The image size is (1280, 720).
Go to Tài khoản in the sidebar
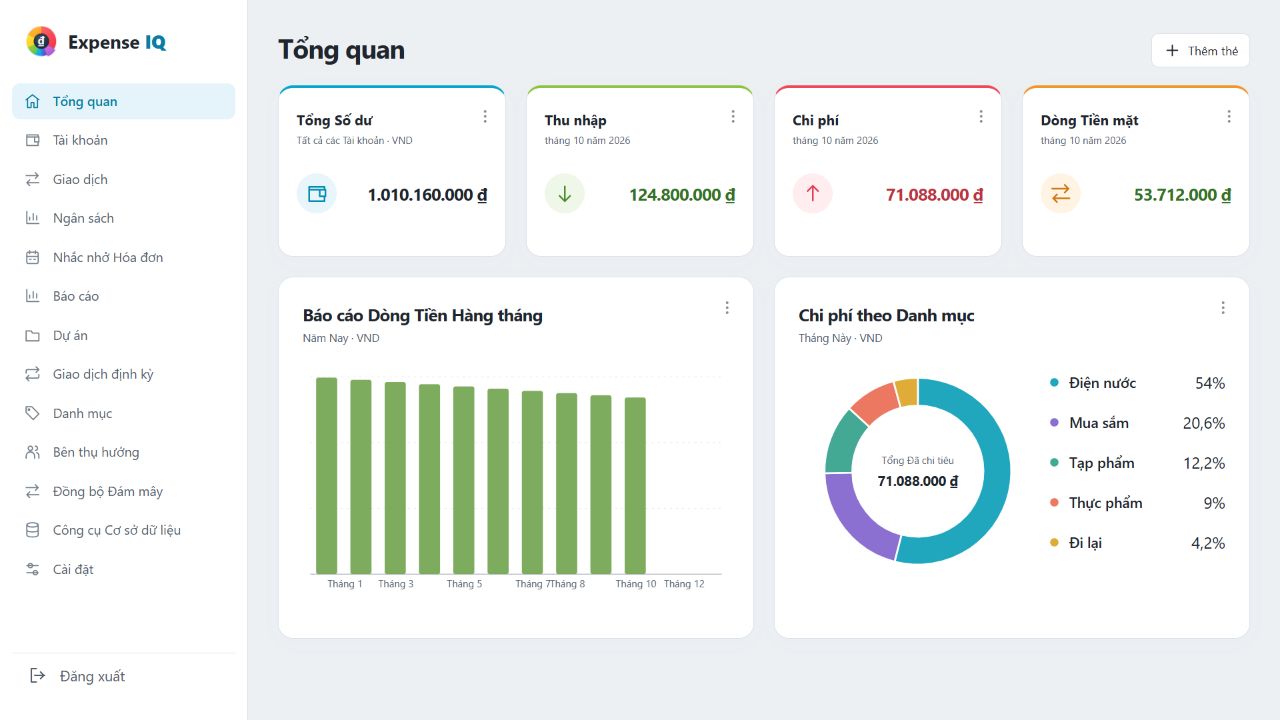(x=124, y=140)
